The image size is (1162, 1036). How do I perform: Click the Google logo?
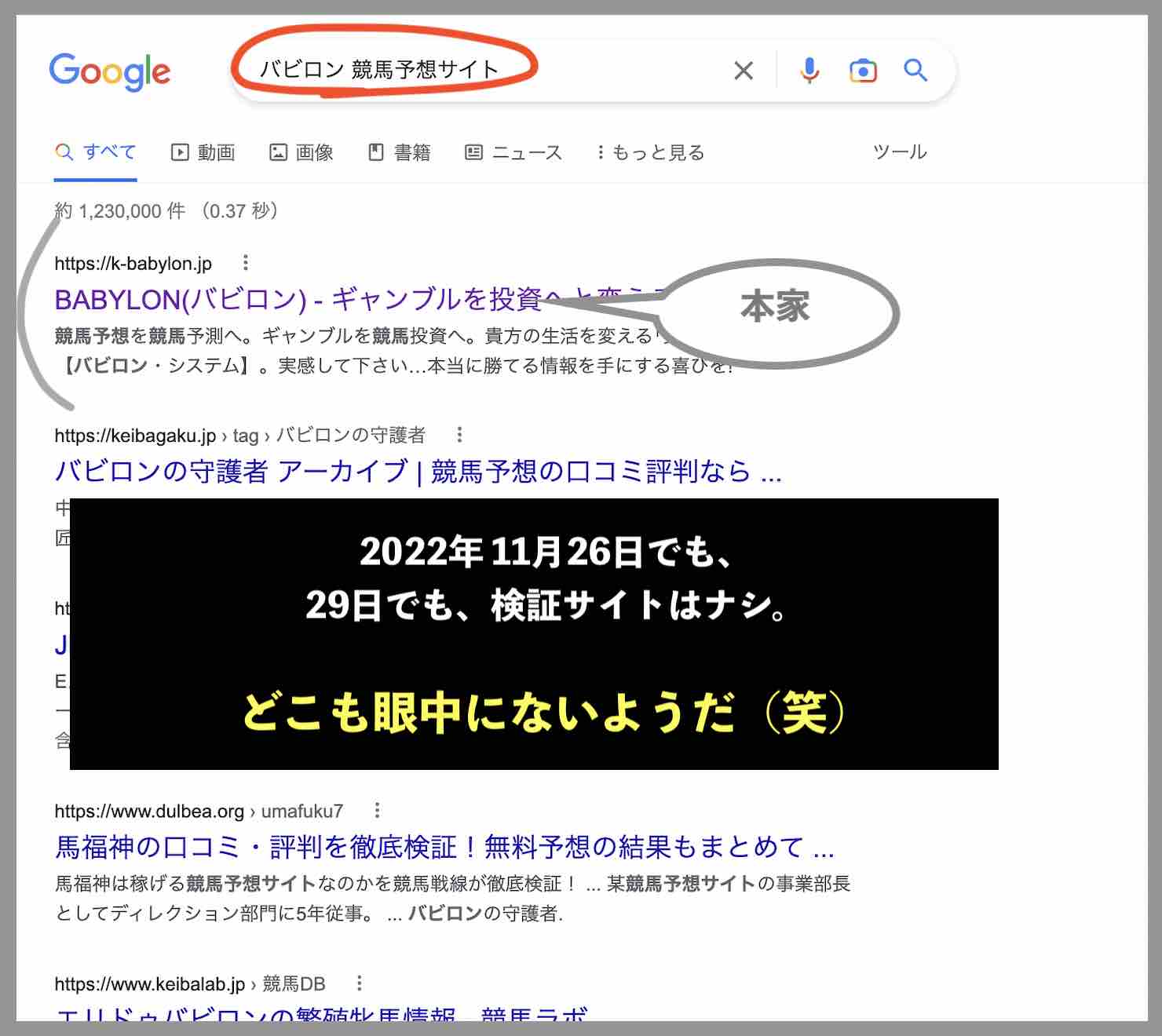coord(109,71)
